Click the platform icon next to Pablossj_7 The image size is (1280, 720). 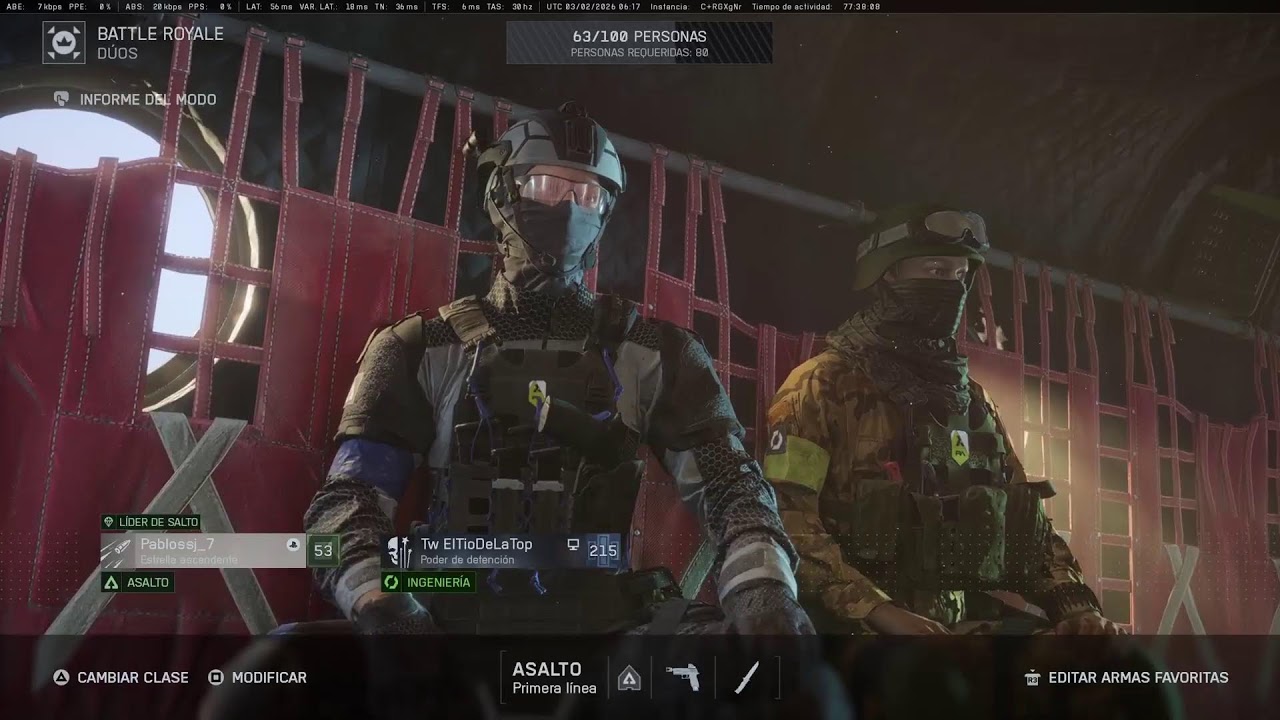tap(291, 545)
